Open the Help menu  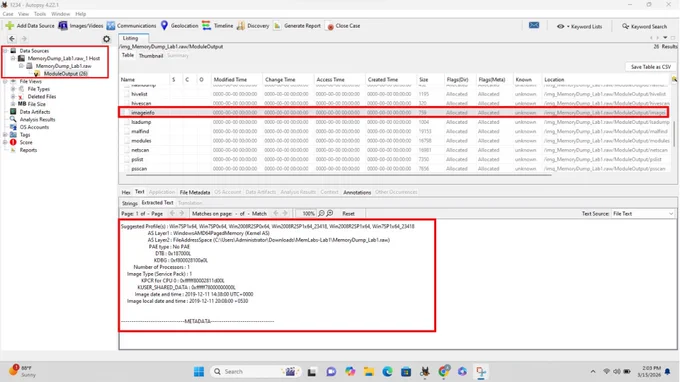(x=81, y=14)
